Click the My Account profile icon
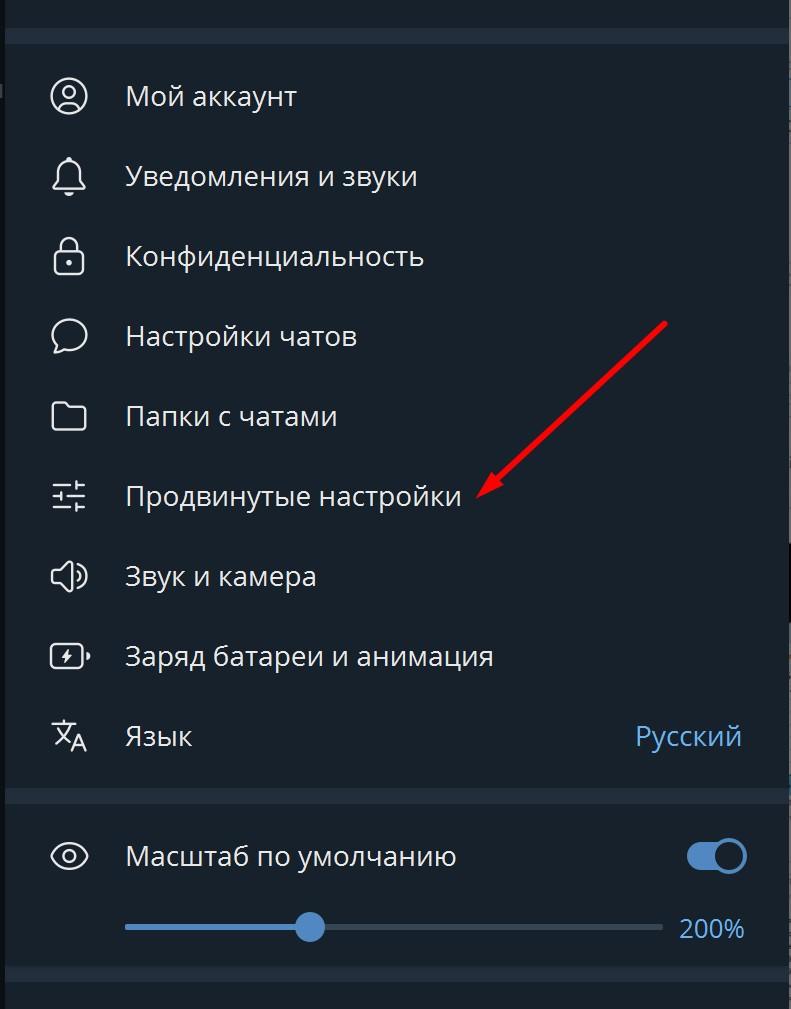This screenshot has height=1009, width=791. coord(69,97)
